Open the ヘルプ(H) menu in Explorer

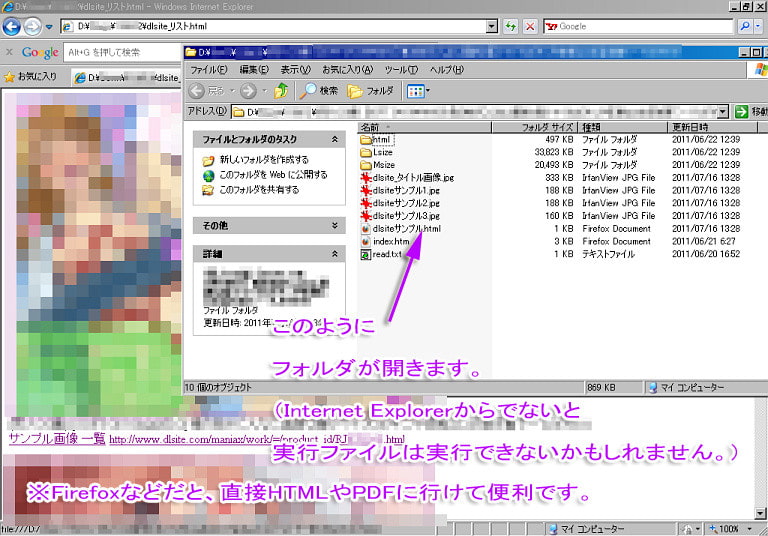tap(446, 70)
